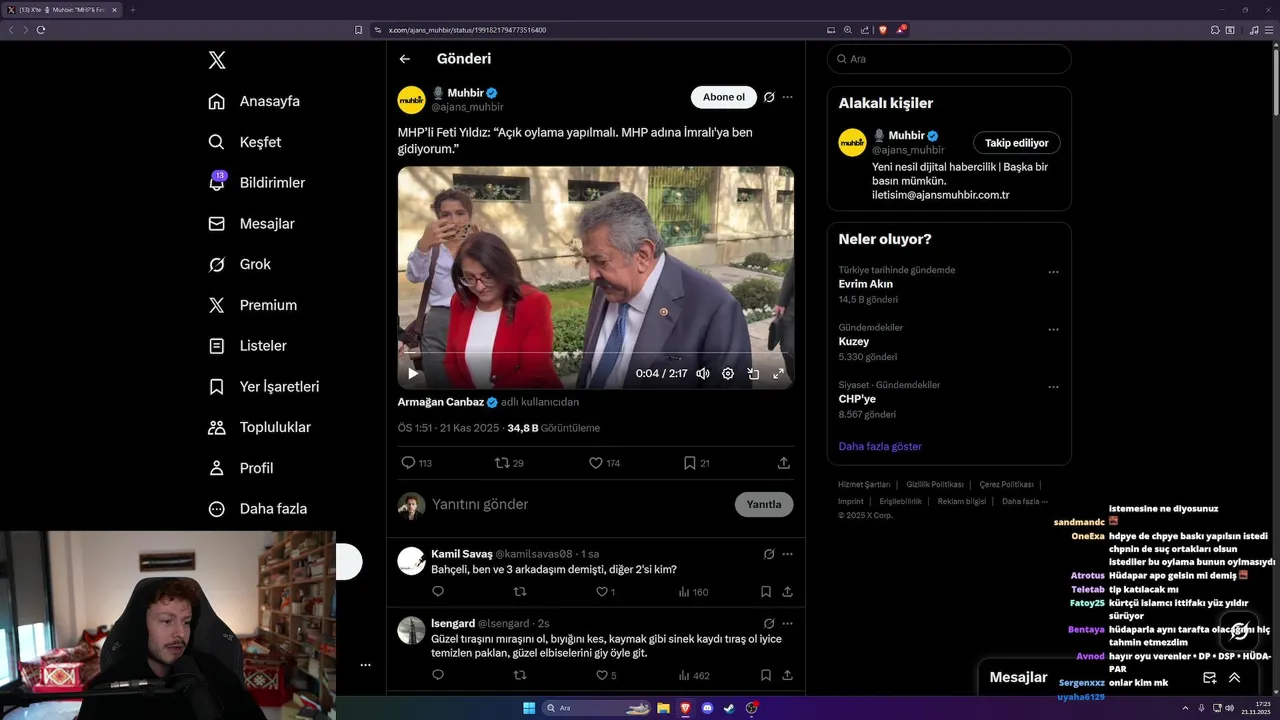Screen dimensions: 1280x720
Task: View analytics of Isengard reply (462)
Action: coord(693,675)
